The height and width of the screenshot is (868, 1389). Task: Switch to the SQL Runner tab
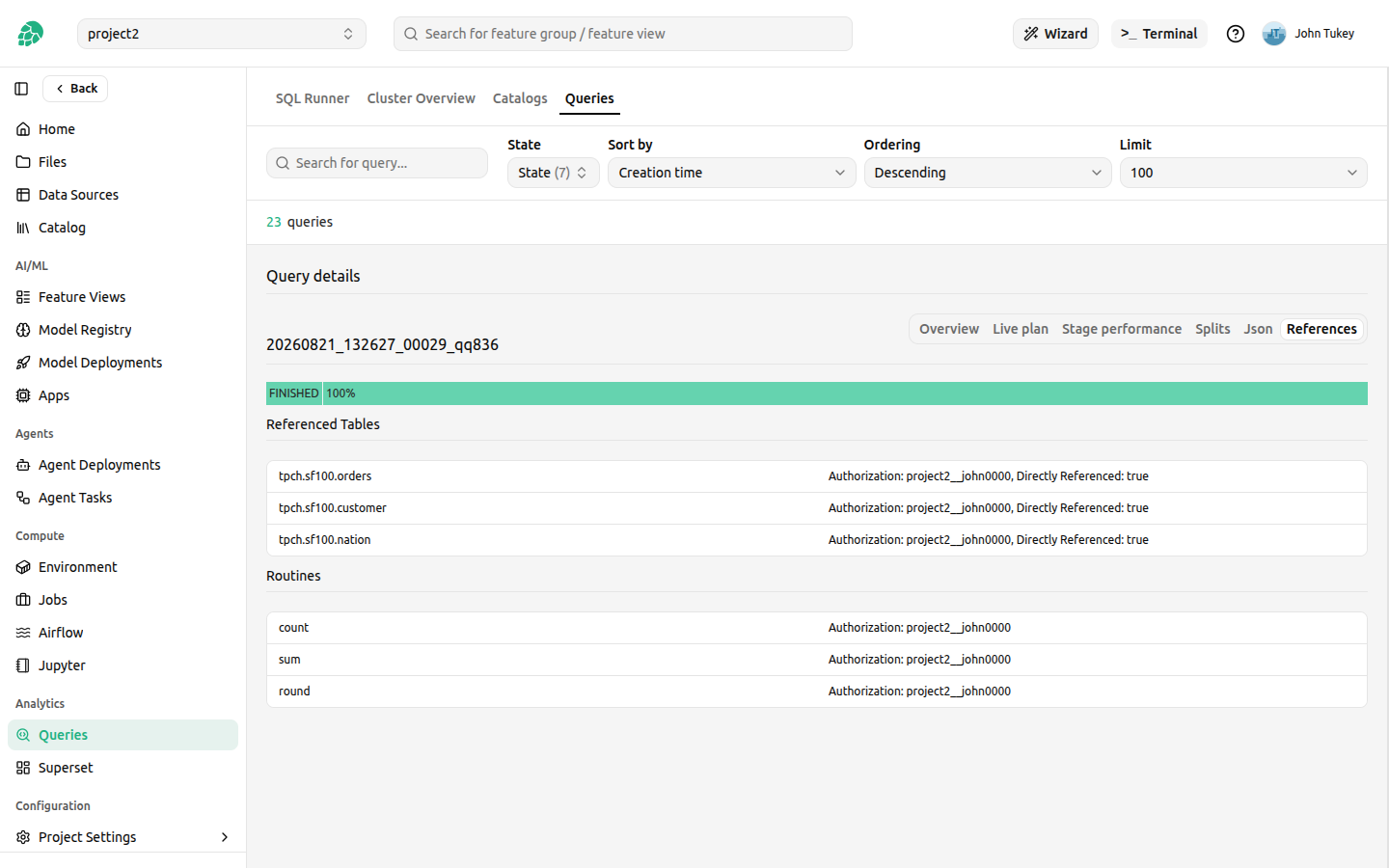(x=313, y=98)
